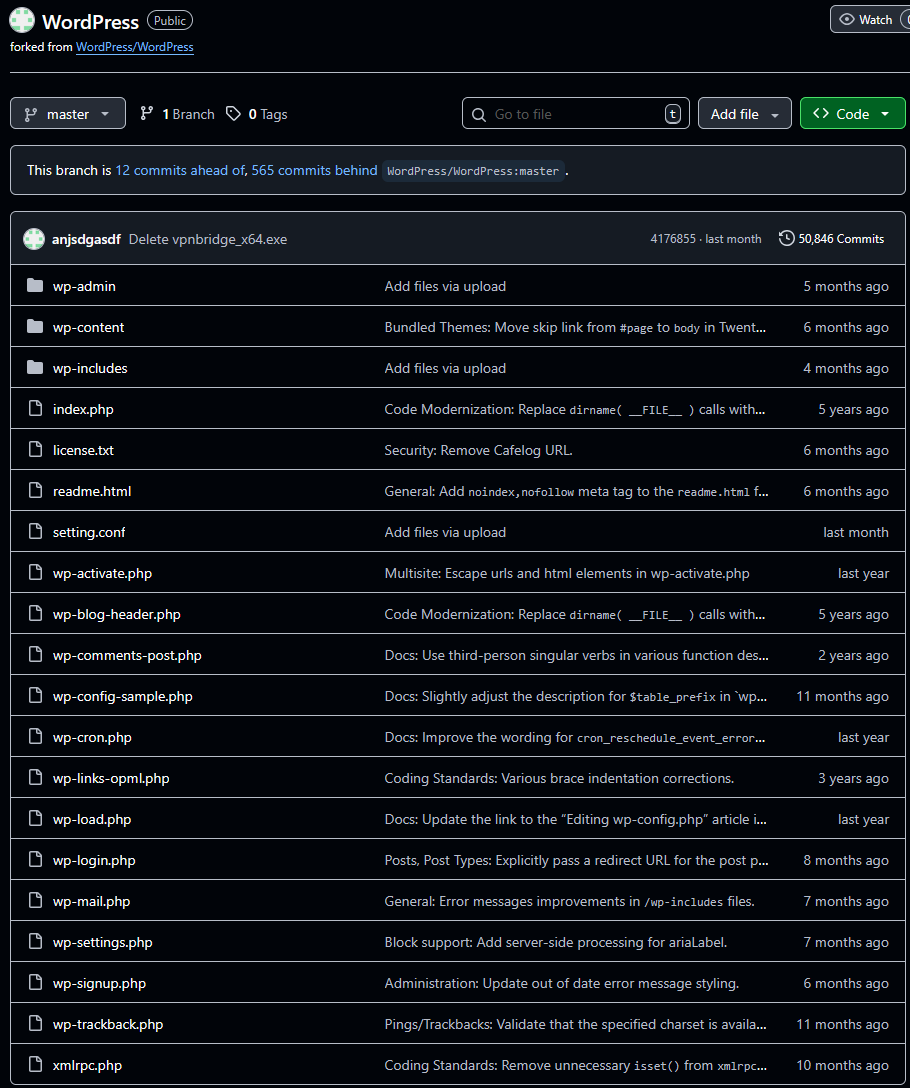Click the WordPress repository avatar icon
This screenshot has width=910, height=1088.
pos(22,20)
